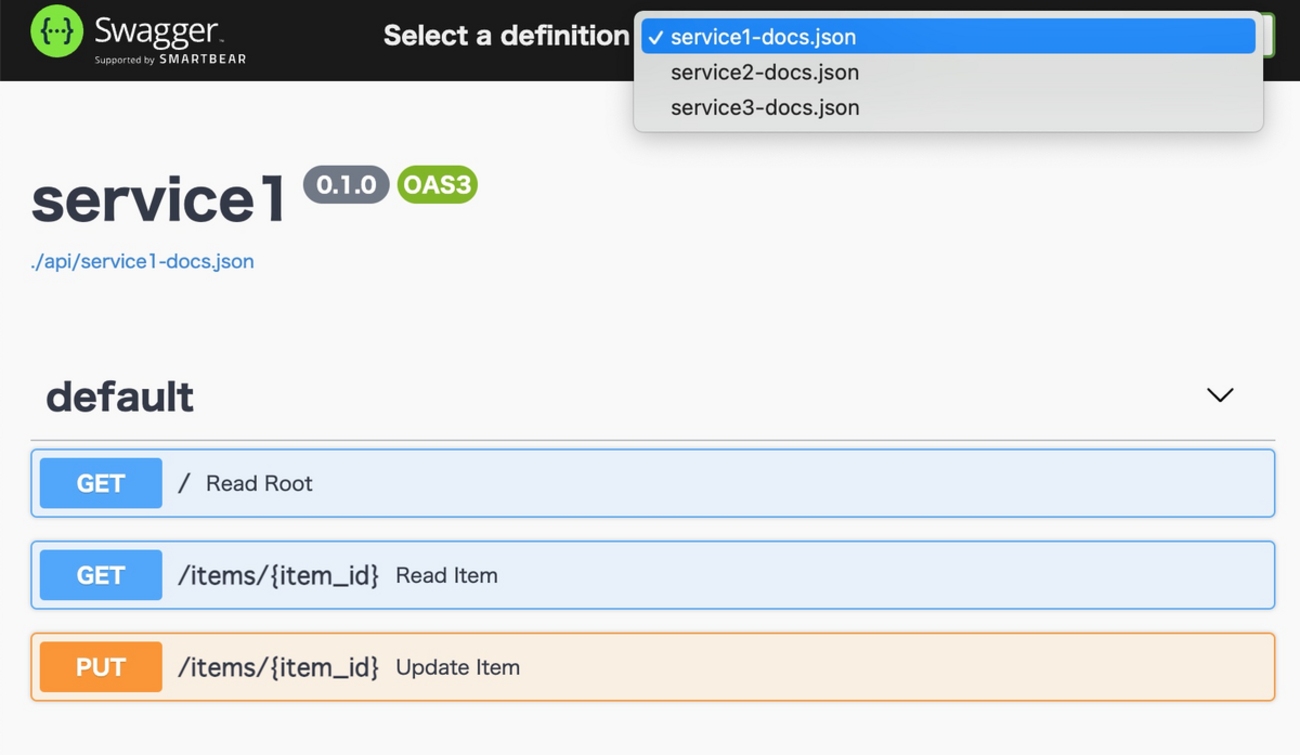The image size is (1300, 755).
Task: Click the Supported by SmartBear label
Action: pyautogui.click(x=170, y=60)
